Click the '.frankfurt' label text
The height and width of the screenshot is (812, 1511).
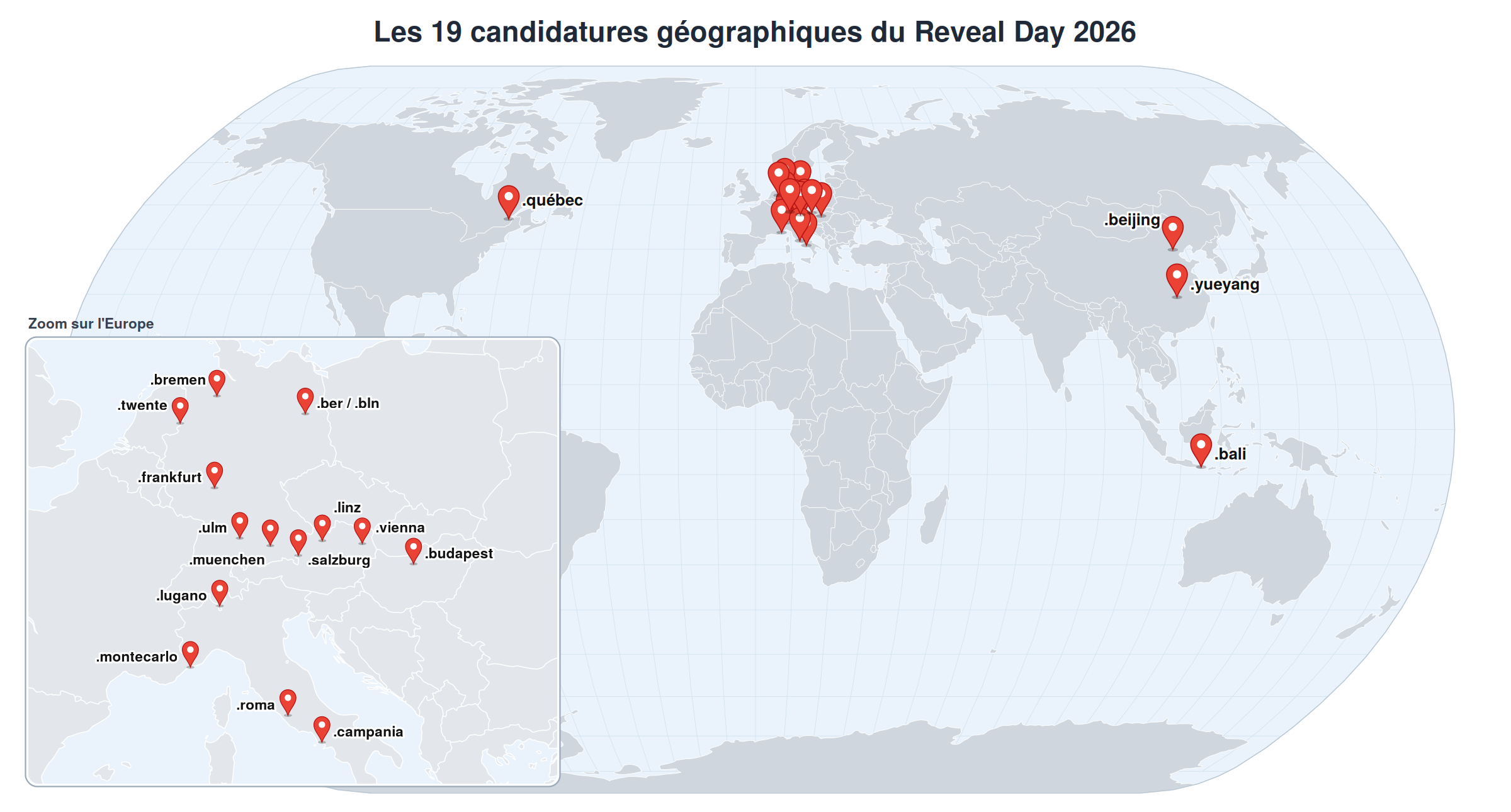(169, 477)
